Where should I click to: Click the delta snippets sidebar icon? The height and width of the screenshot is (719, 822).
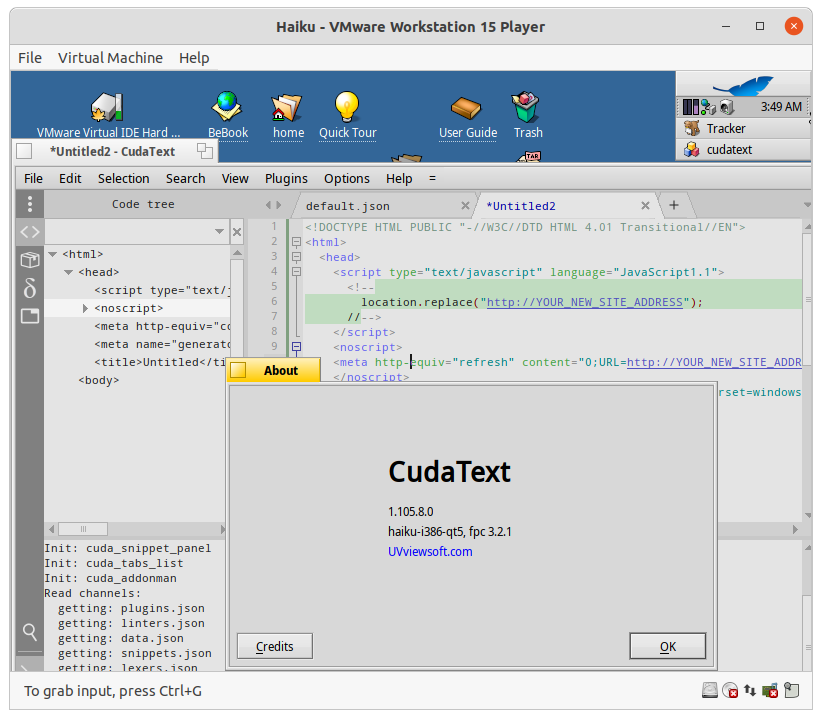click(30, 289)
